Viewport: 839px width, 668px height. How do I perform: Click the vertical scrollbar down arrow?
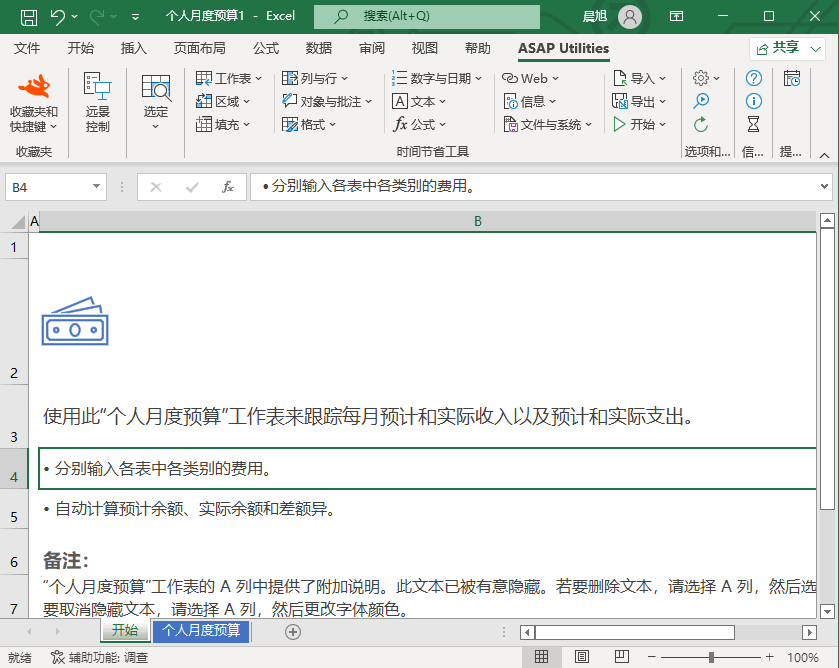827,611
